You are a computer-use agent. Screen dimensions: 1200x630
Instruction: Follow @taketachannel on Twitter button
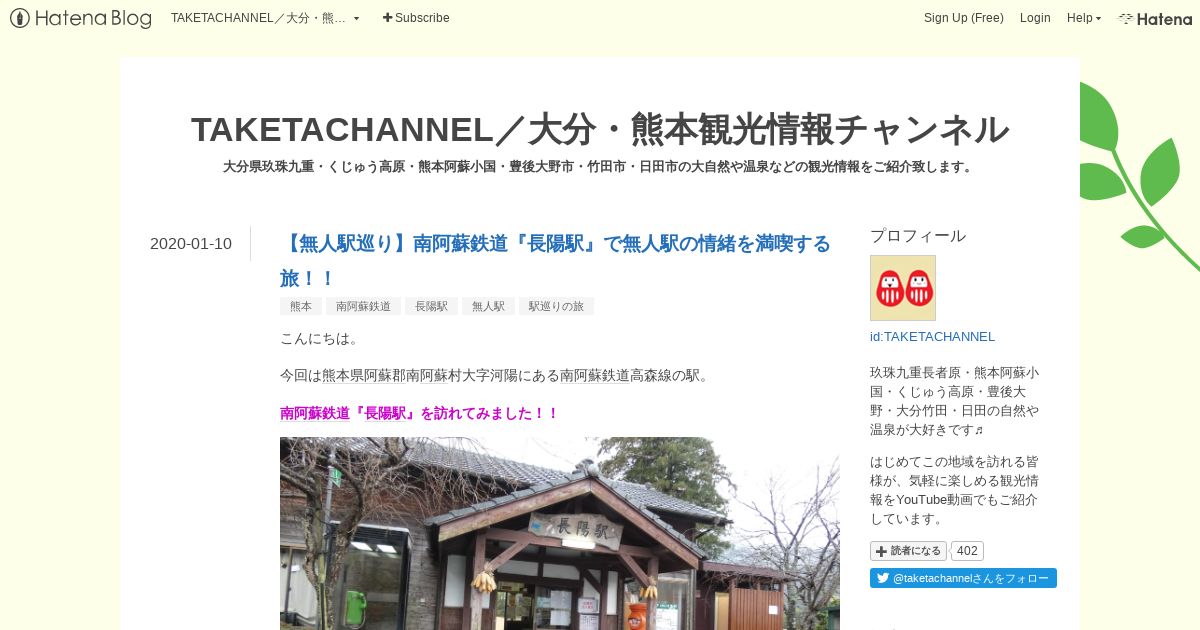[x=963, y=578]
